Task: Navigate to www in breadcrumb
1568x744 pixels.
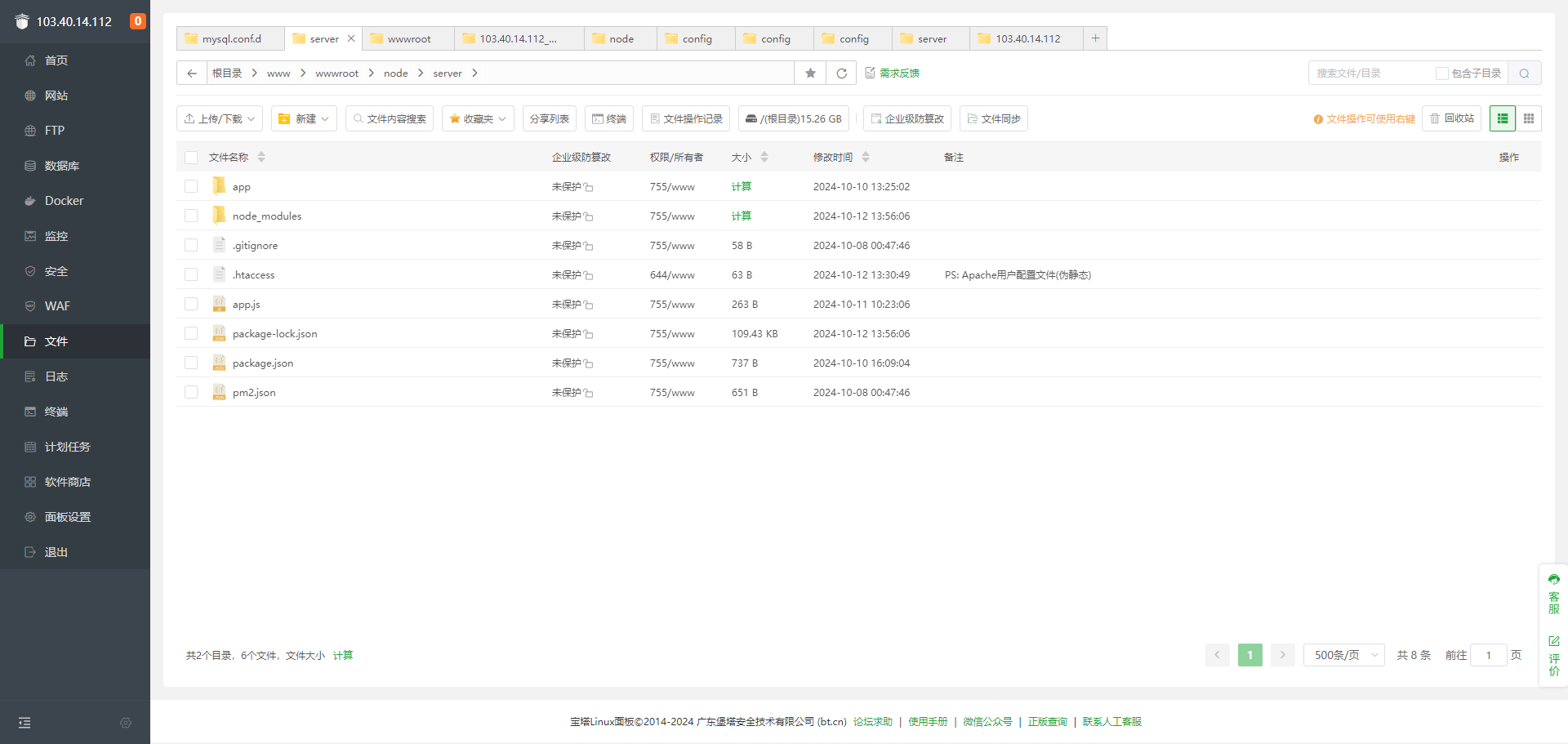Action: tap(278, 74)
